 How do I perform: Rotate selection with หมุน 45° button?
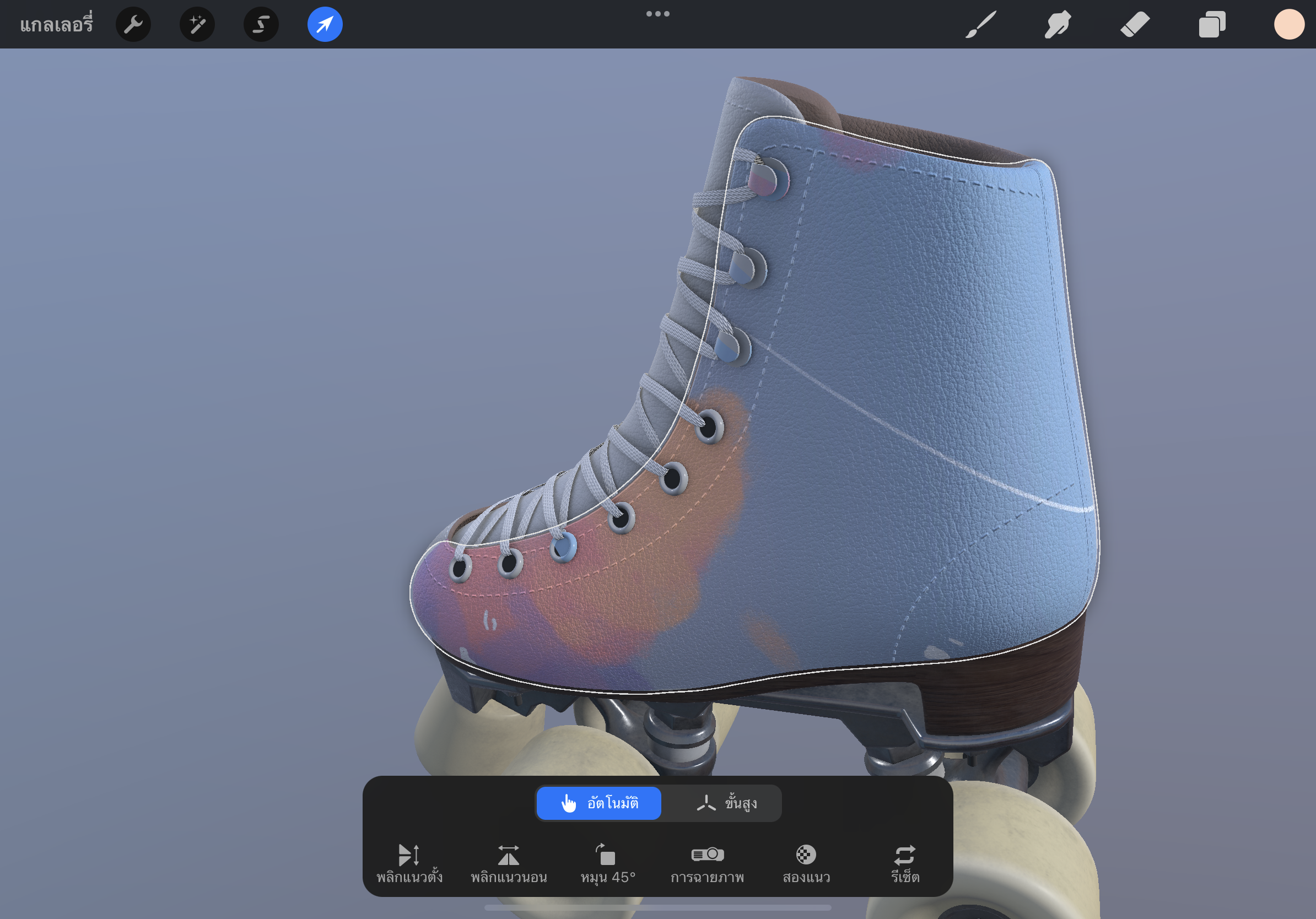[607, 863]
